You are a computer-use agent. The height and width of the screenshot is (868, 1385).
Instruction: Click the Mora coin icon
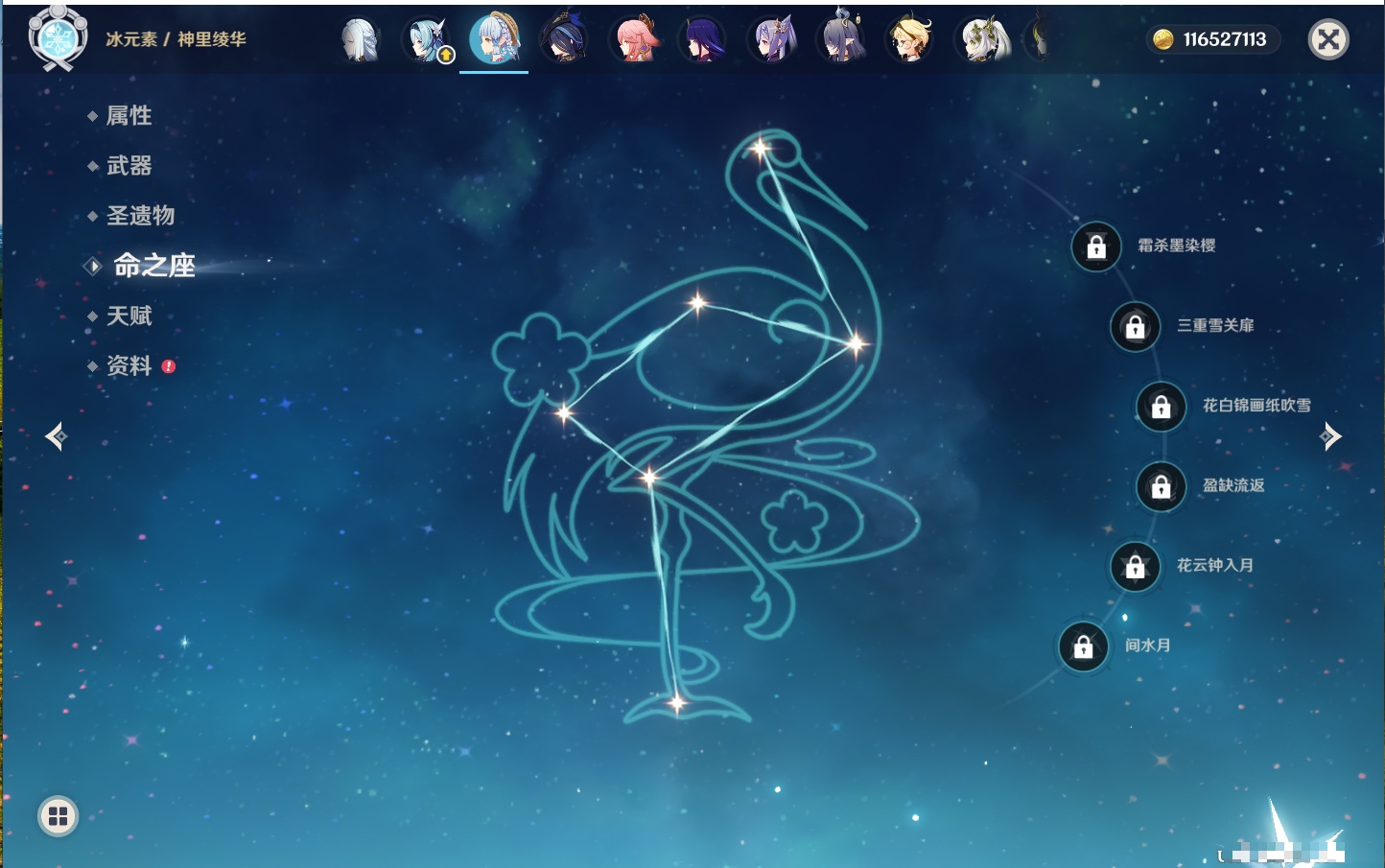(x=1163, y=39)
